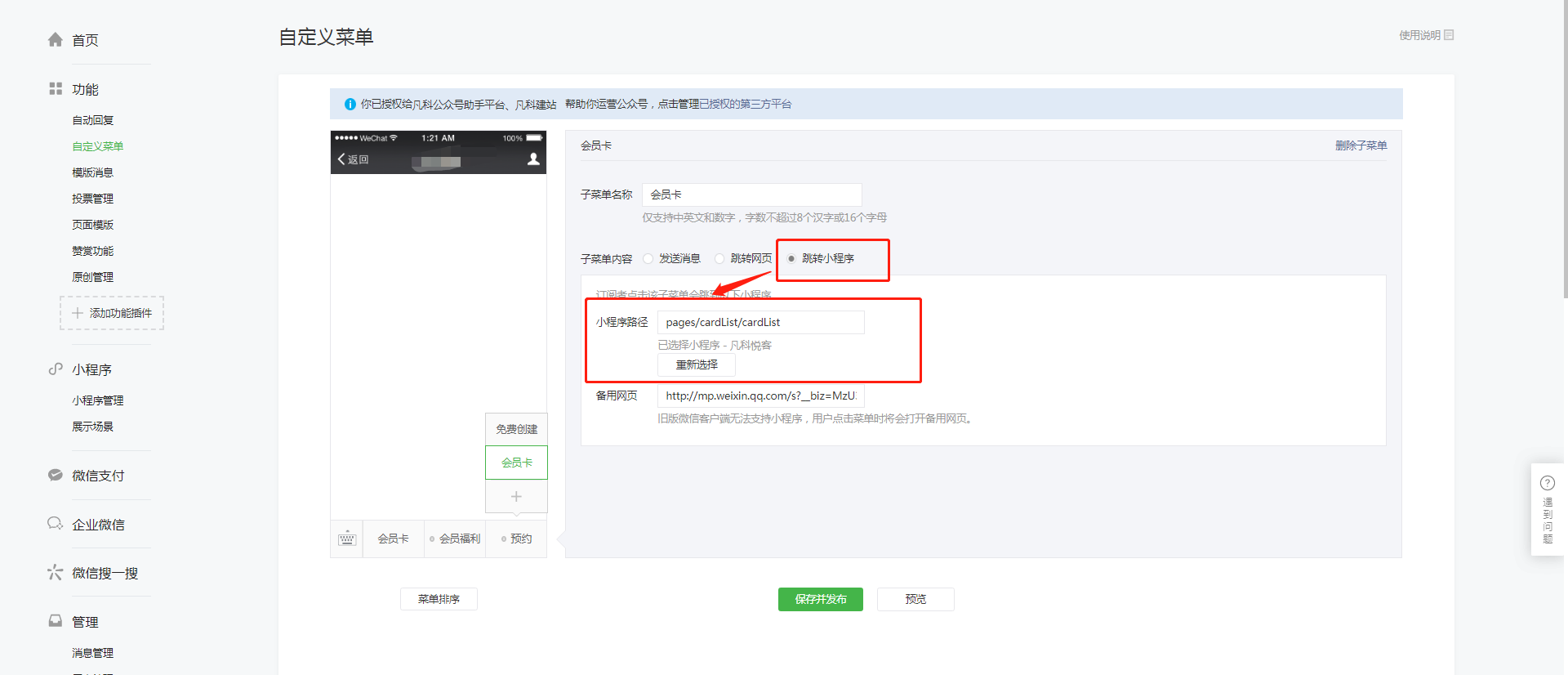Click into the 子菜单名称 input field
This screenshot has width=1568, height=675.
(752, 194)
